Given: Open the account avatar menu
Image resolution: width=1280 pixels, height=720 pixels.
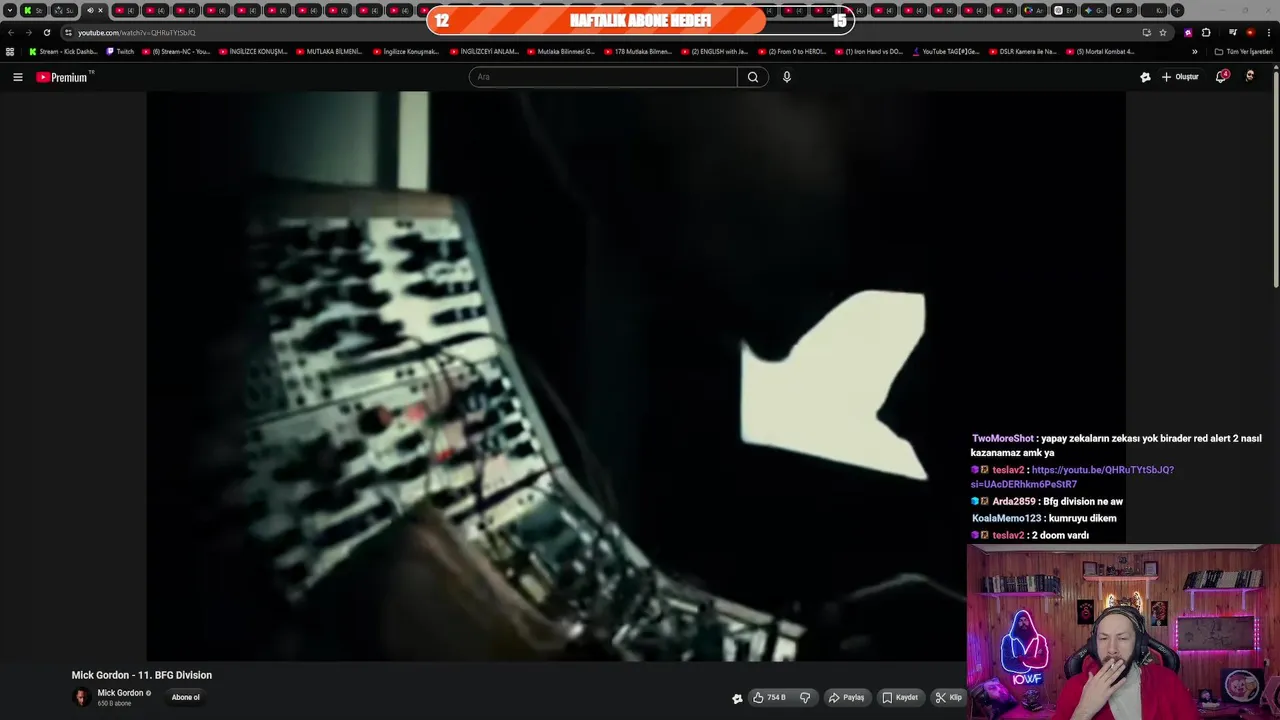Looking at the screenshot, I should click(x=1250, y=77).
